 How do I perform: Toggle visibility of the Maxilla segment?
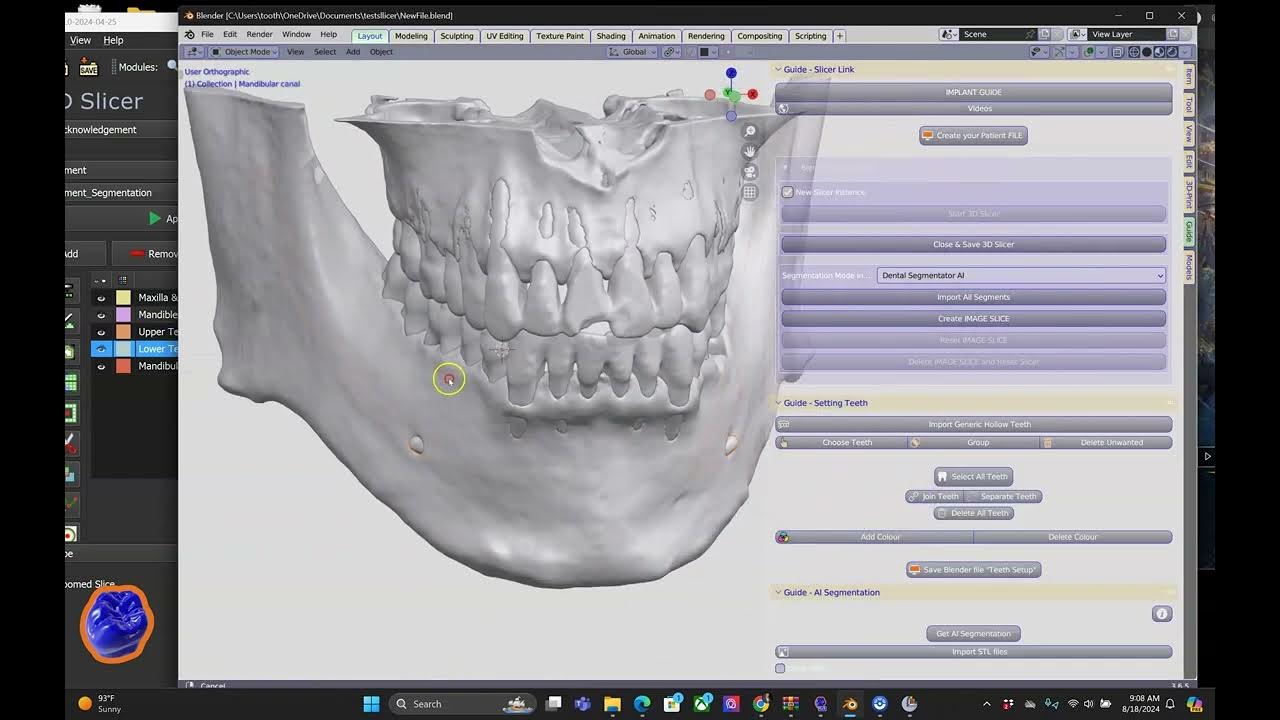point(101,298)
